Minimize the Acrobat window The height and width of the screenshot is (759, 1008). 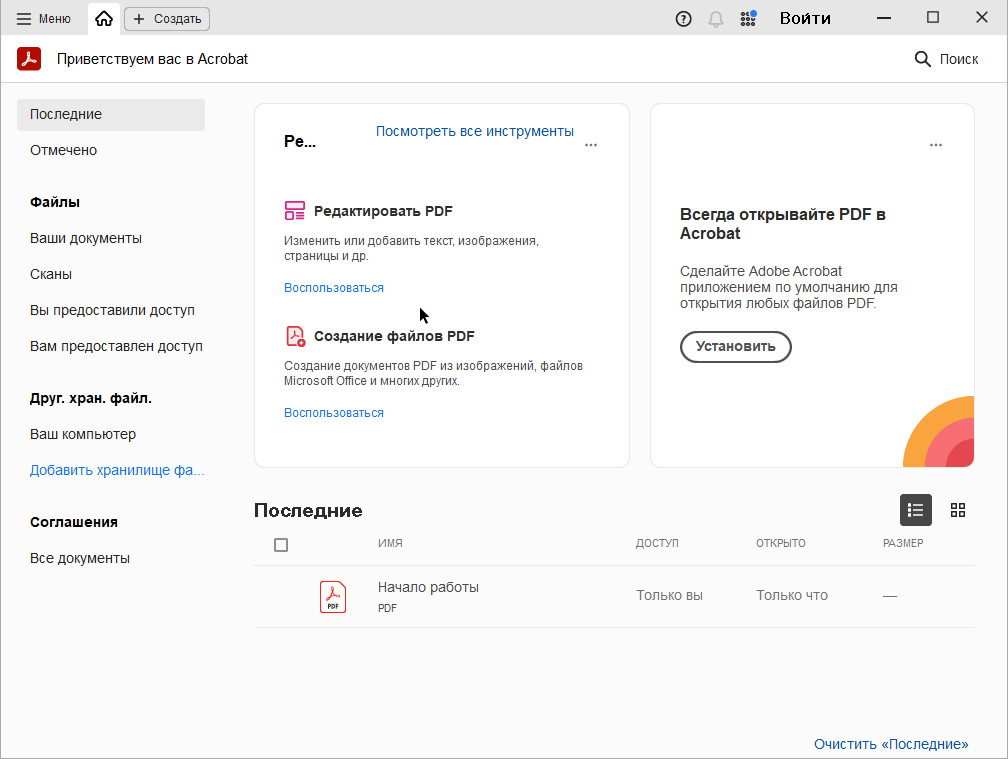[884, 18]
